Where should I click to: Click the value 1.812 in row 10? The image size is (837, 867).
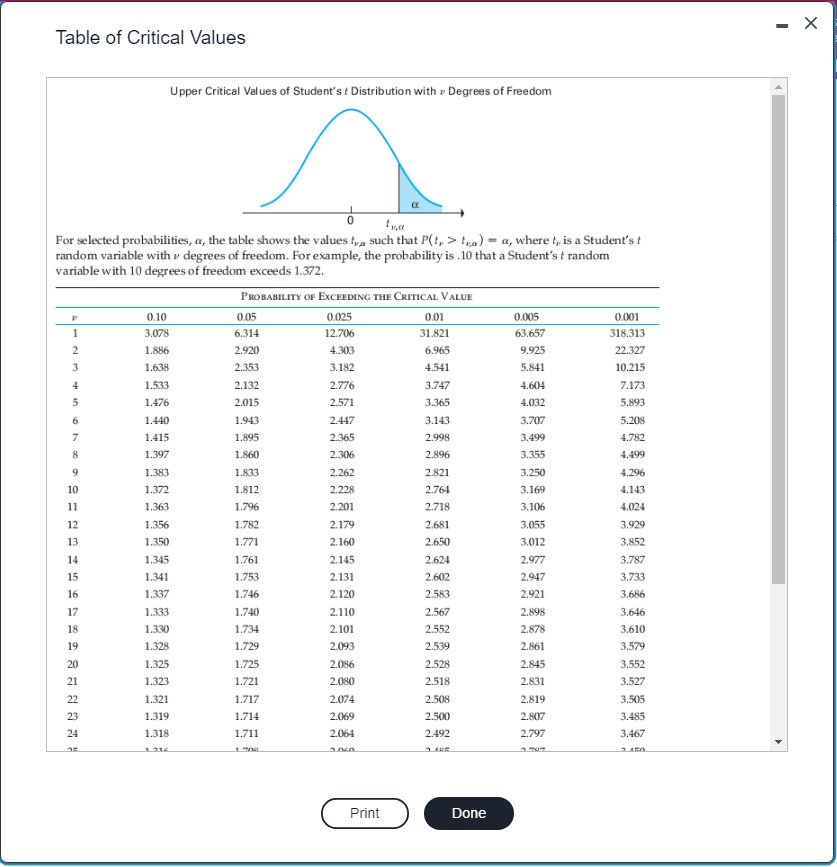(247, 489)
